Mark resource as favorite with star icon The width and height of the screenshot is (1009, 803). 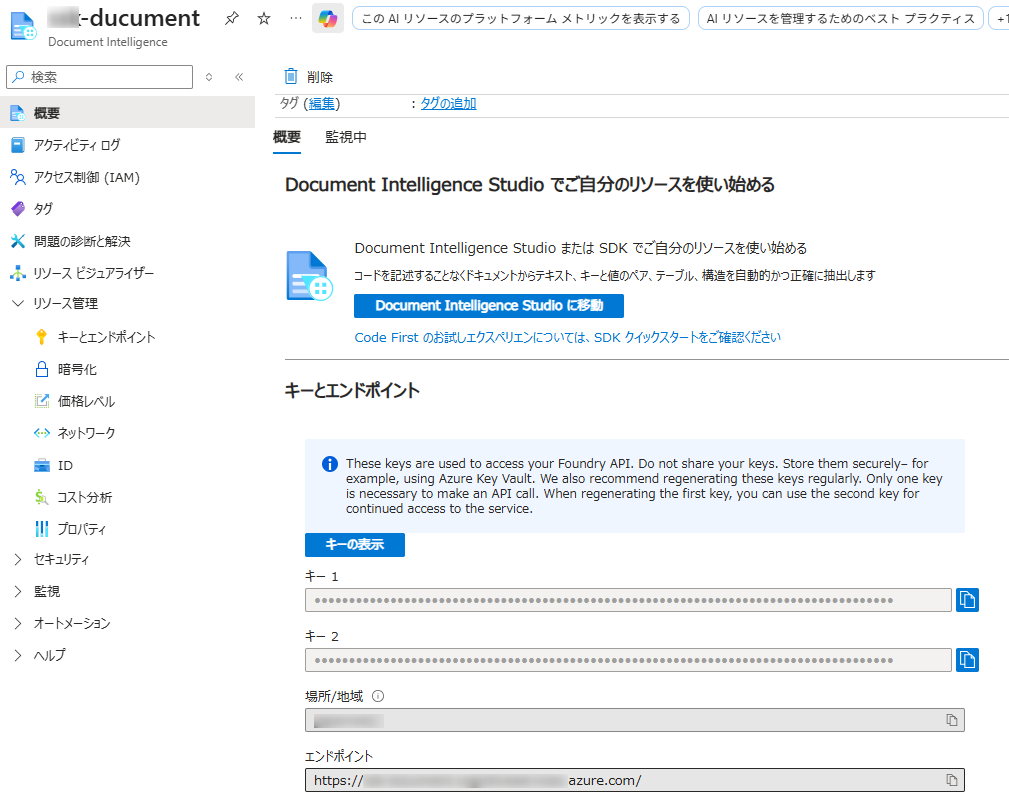click(x=264, y=19)
